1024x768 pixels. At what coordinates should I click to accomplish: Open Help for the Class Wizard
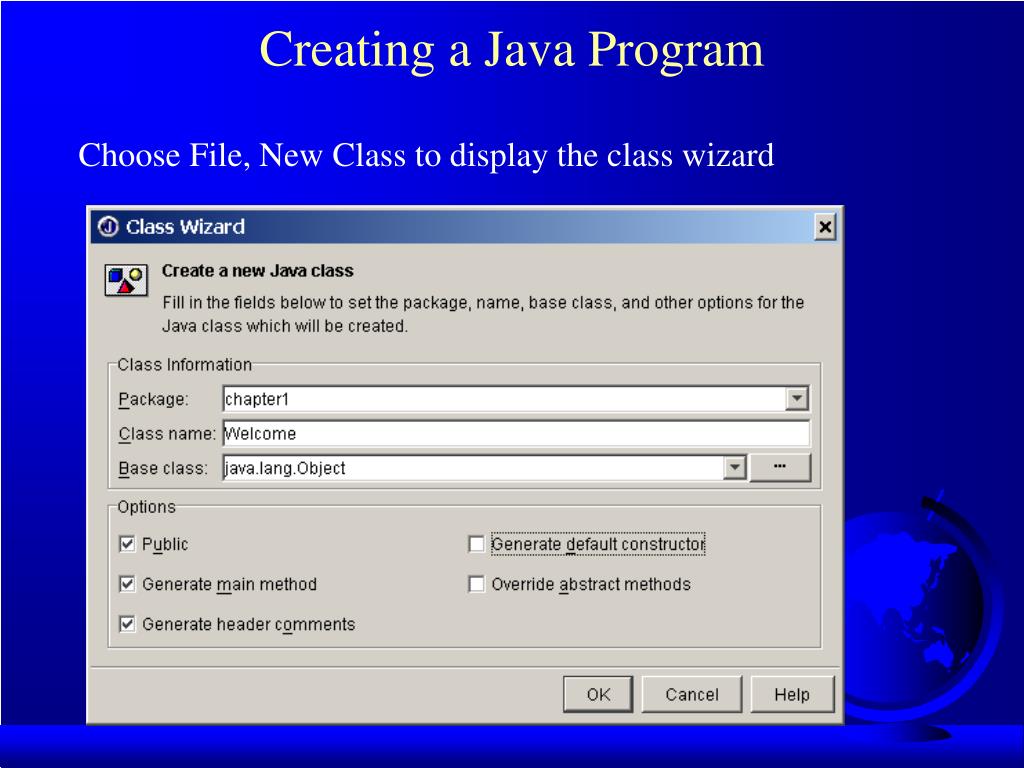click(792, 694)
